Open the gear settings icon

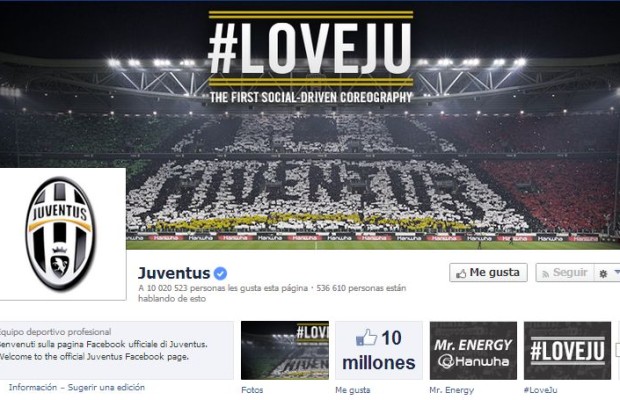point(603,274)
